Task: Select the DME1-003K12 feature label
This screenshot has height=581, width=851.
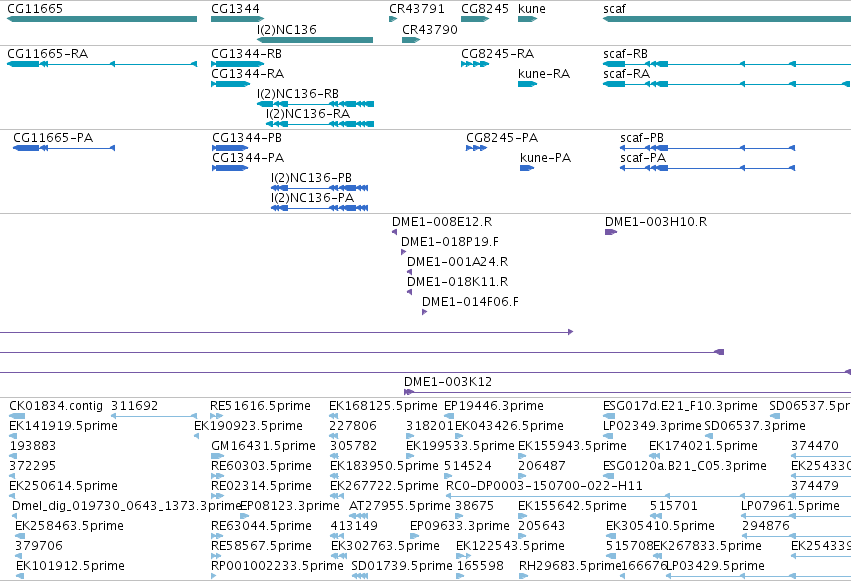Action: [448, 382]
